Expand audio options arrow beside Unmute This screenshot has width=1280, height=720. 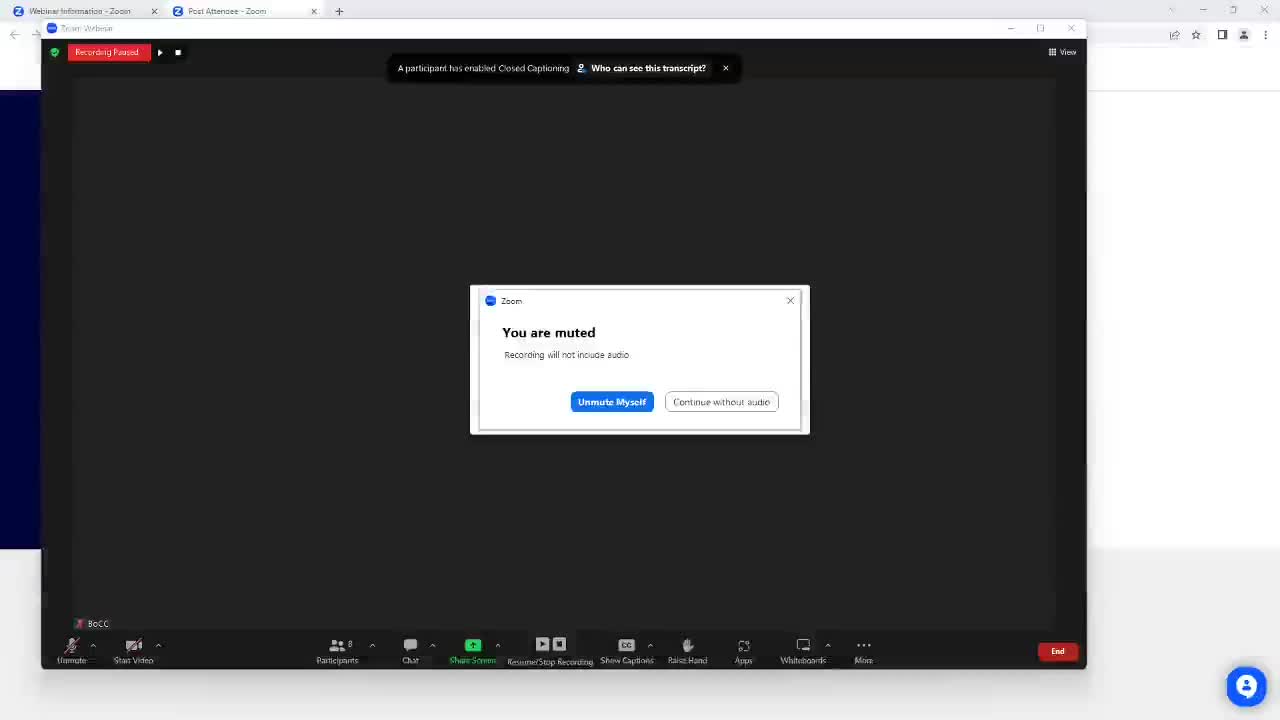(x=93, y=645)
